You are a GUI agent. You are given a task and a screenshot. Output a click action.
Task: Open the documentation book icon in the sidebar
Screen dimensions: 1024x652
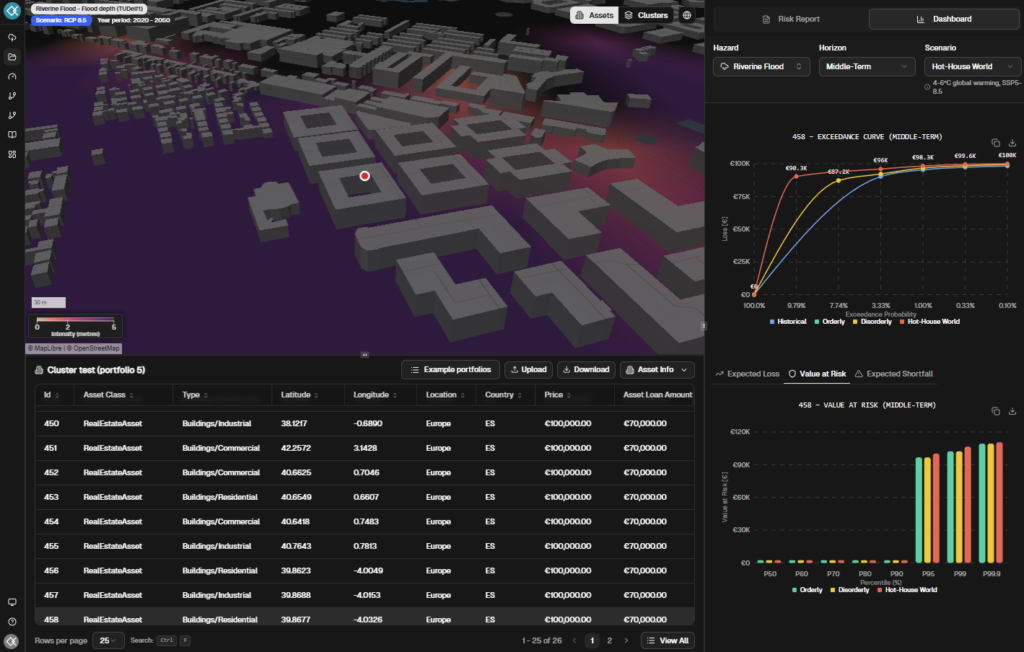pyautogui.click(x=11, y=135)
